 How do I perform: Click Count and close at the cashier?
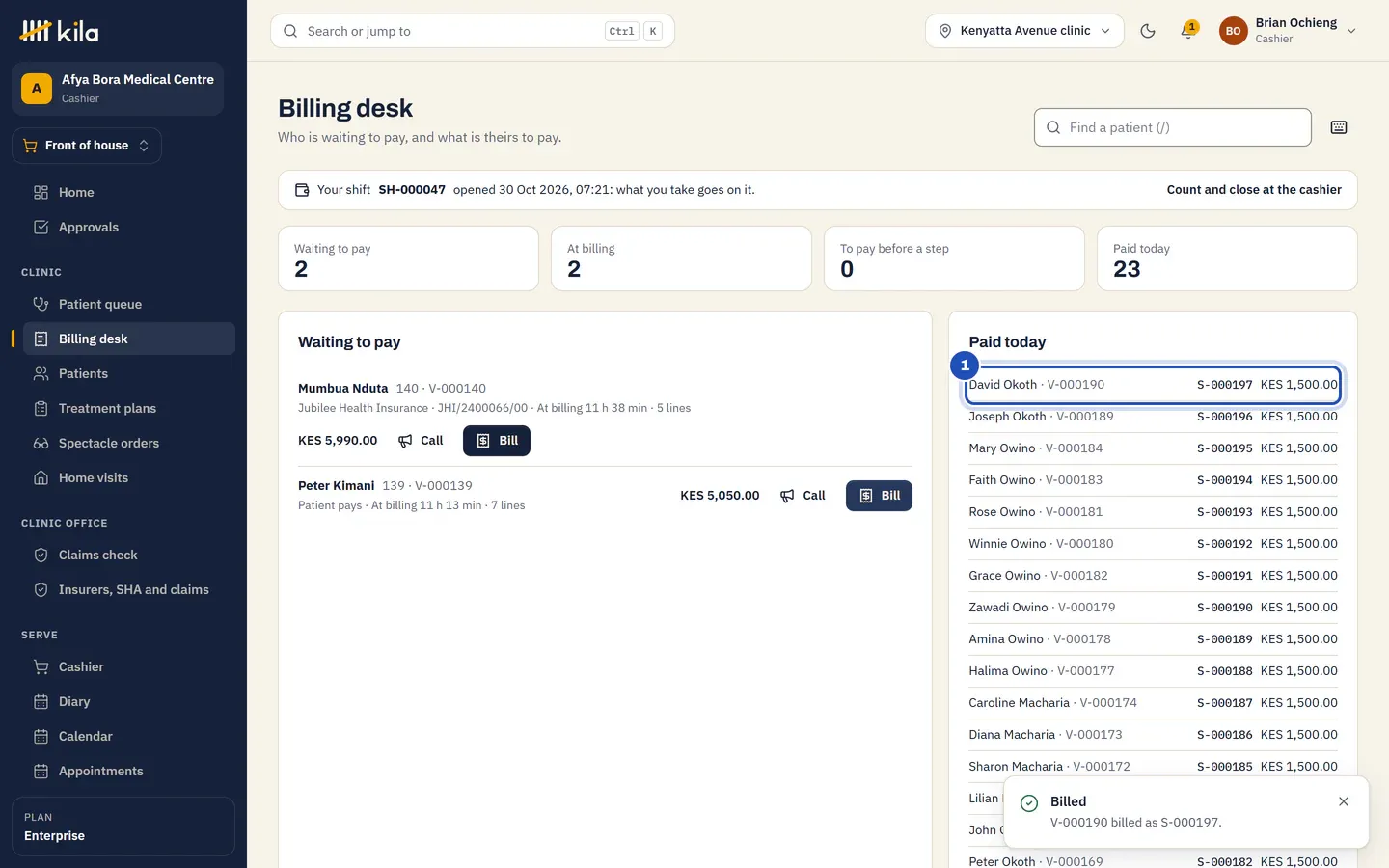click(1254, 190)
